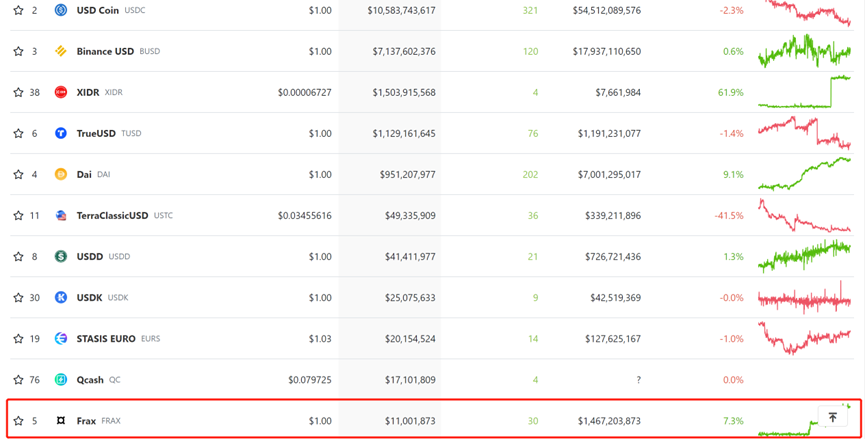Select the USDC ticker label
The width and height of the screenshot is (865, 439).
pos(135,10)
